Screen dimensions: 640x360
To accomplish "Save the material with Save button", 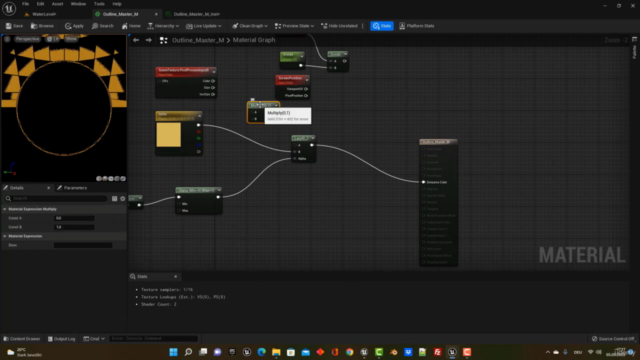I will (x=14, y=26).
